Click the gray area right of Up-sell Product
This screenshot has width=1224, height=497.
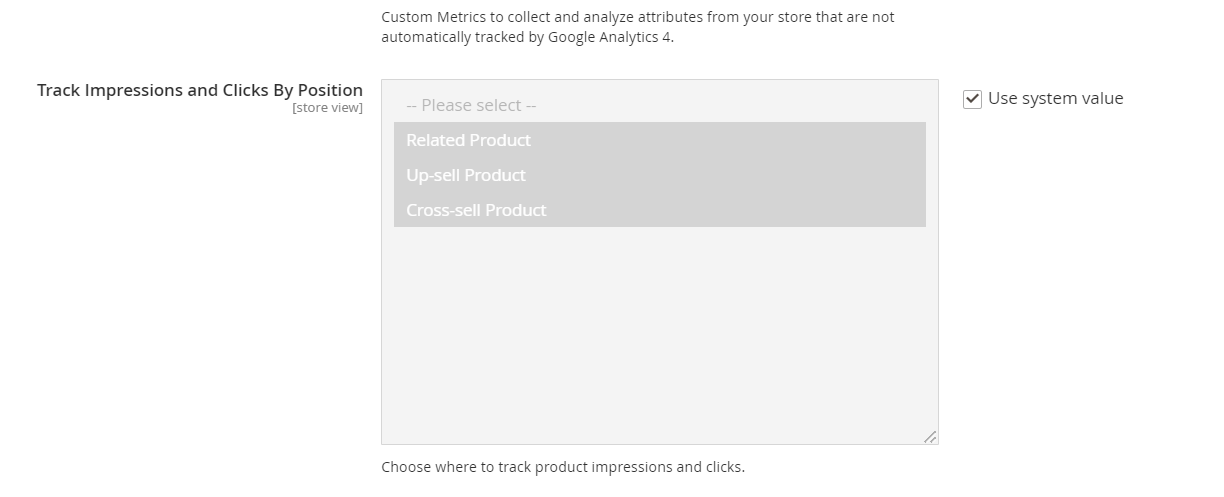coord(750,175)
